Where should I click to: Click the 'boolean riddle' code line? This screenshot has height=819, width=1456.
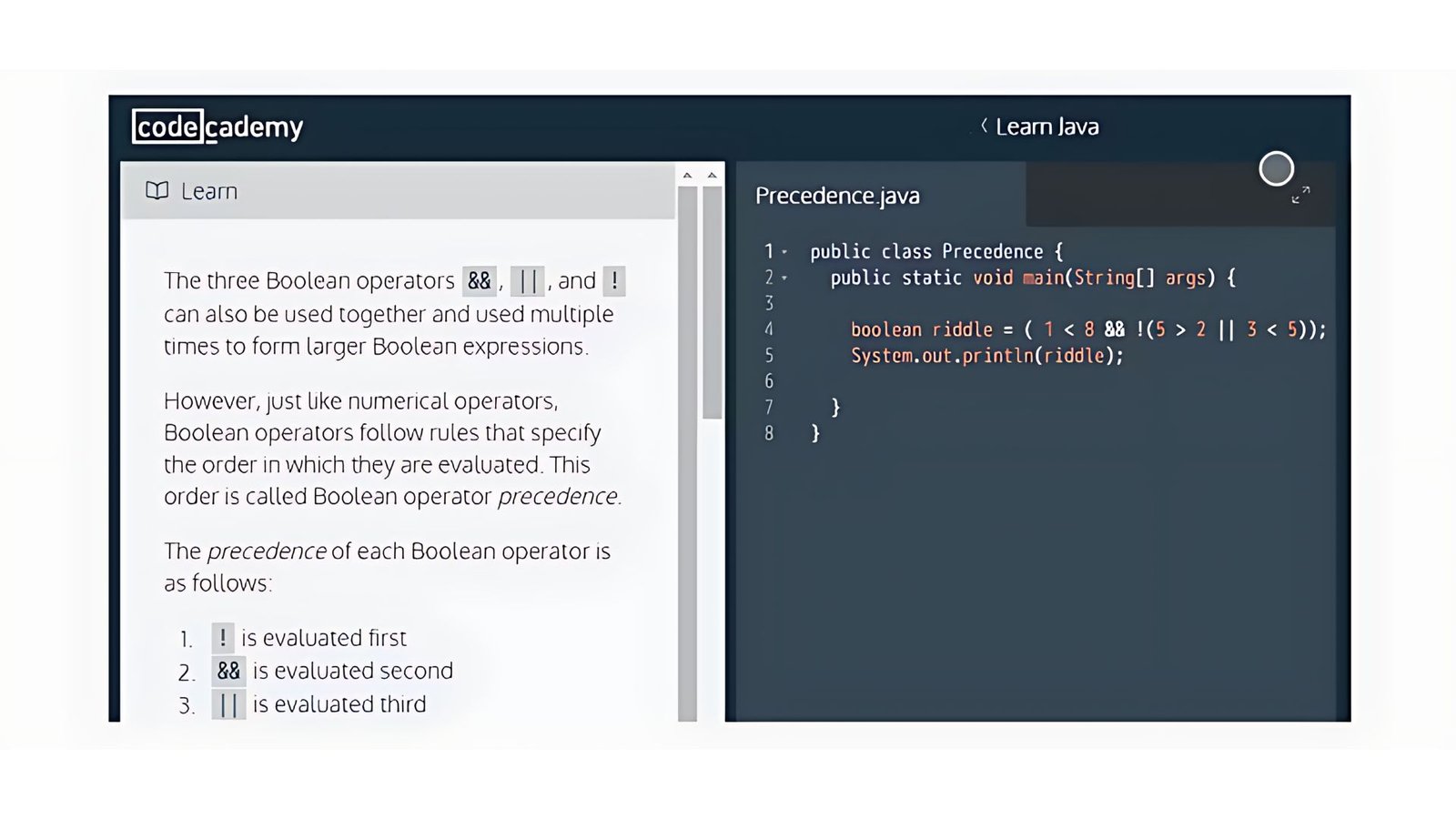point(1088,329)
